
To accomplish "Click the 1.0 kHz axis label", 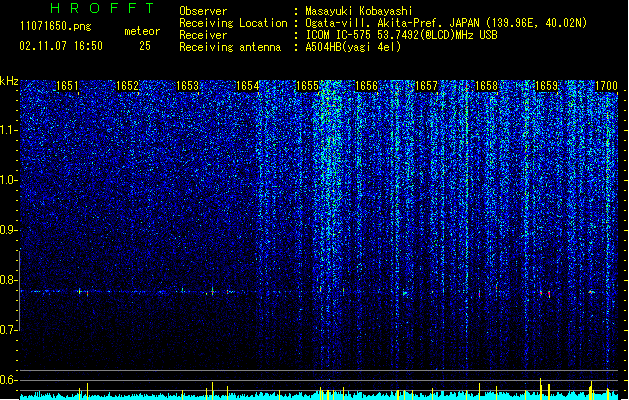I will (x=8, y=180).
